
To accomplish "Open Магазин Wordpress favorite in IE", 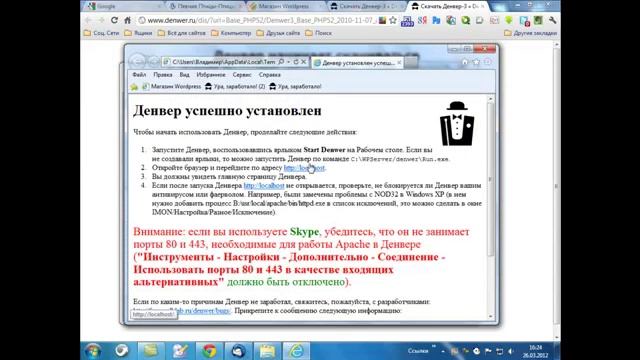I will coord(171,87).
